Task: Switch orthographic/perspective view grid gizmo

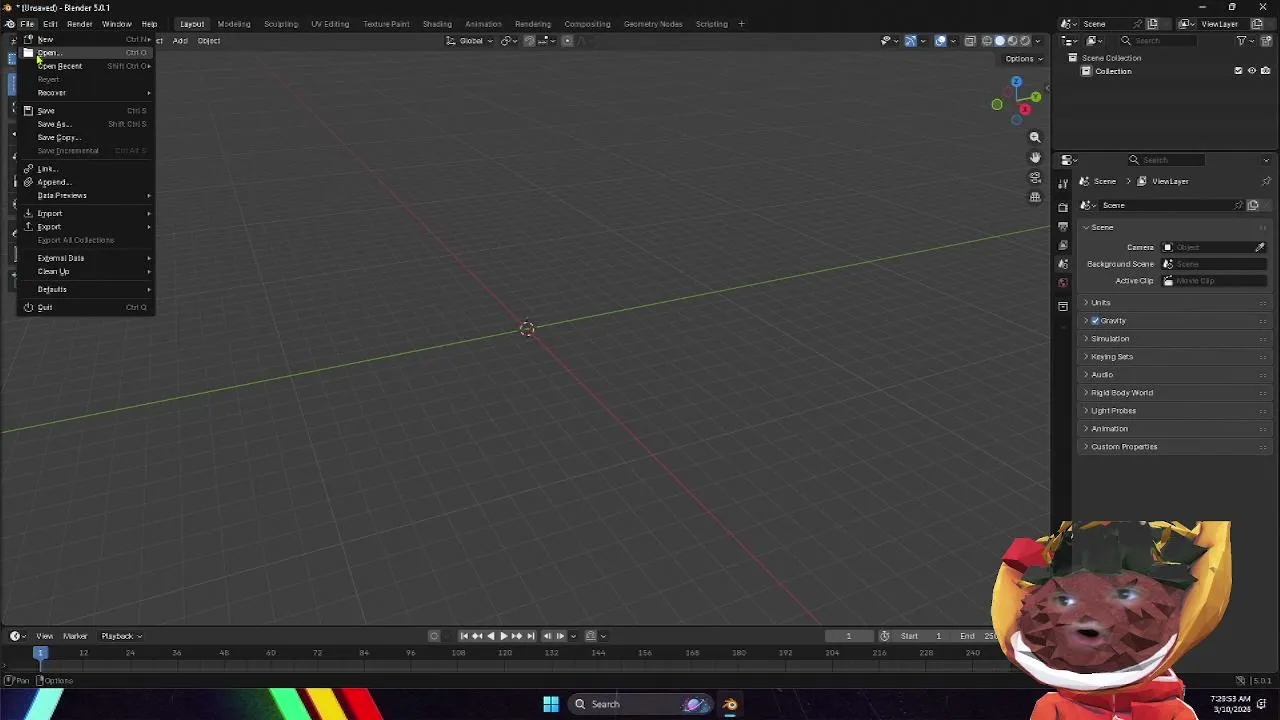Action: 1035,197
